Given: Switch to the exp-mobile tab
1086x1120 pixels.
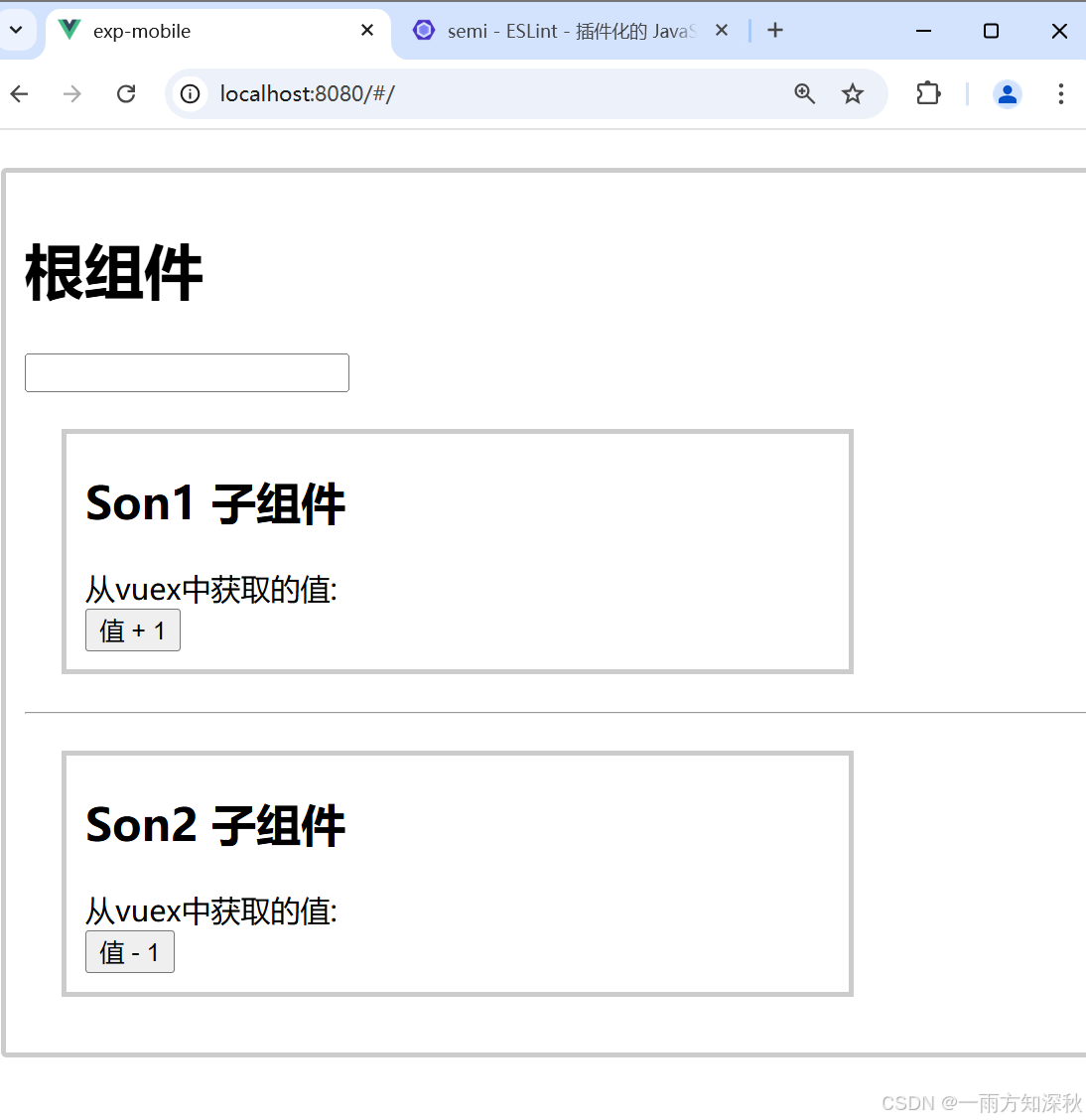Looking at the screenshot, I should pos(217,32).
